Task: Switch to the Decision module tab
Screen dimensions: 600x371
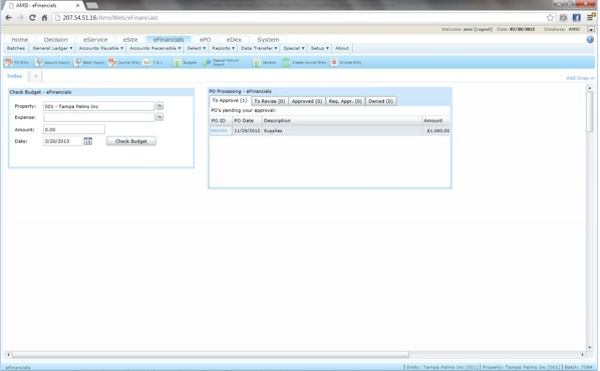Action: coord(55,39)
